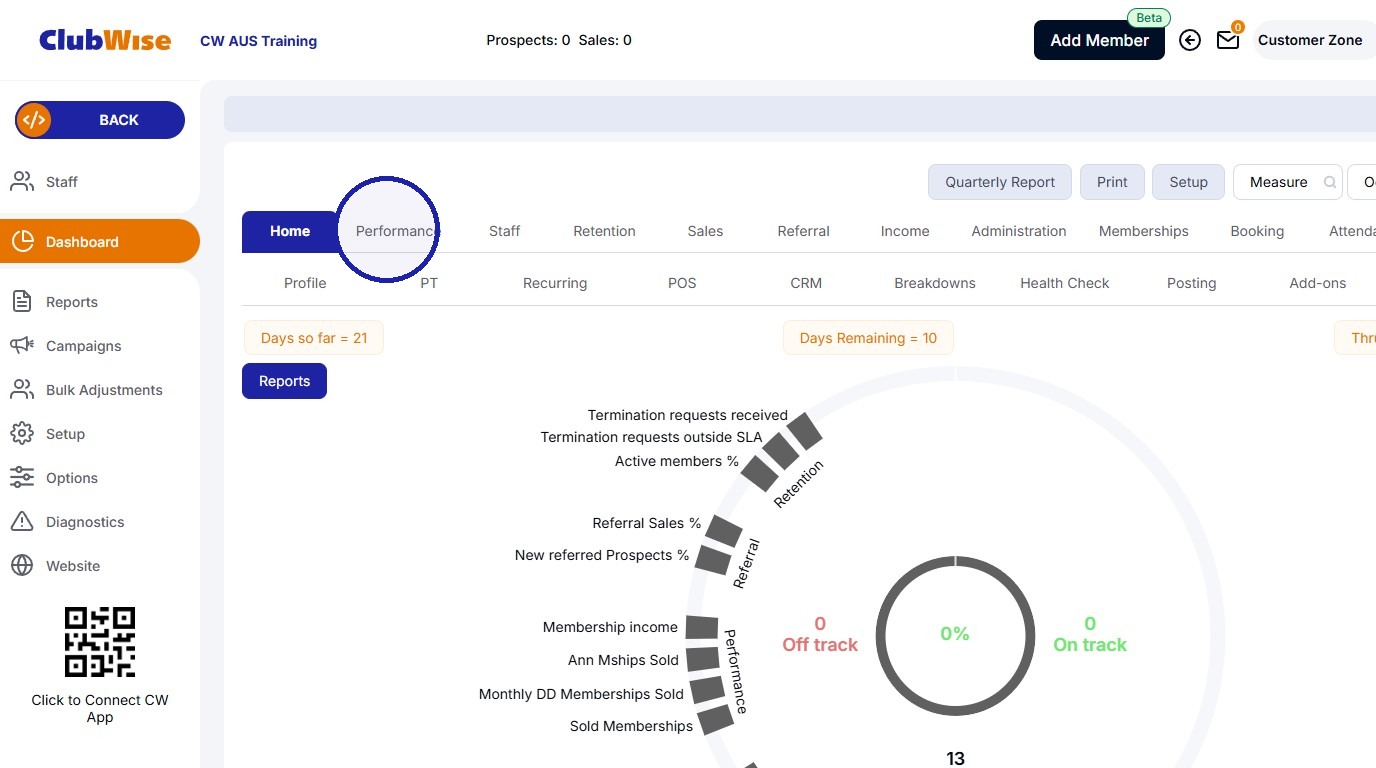Viewport: 1376px width, 768px height.
Task: Click the BACK button in sidebar
Action: pyautogui.click(x=100, y=120)
